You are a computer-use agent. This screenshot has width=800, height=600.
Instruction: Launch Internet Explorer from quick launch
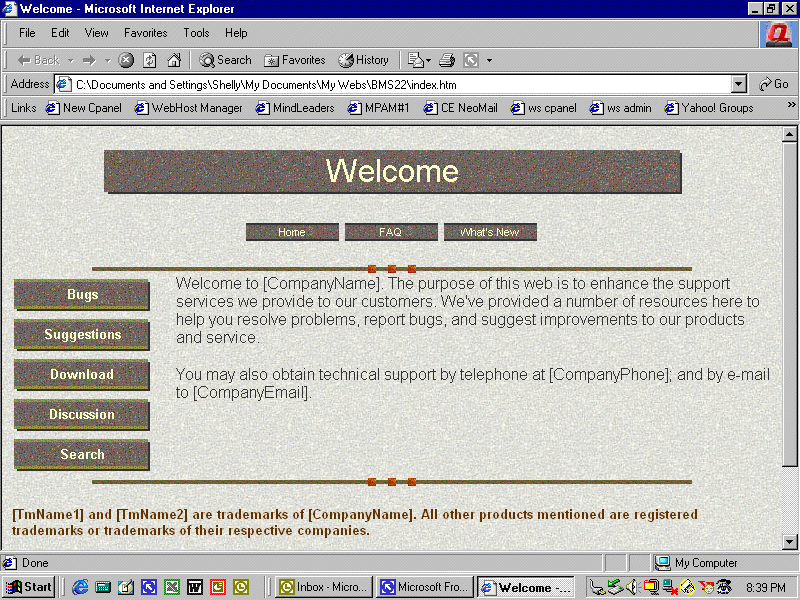80,587
